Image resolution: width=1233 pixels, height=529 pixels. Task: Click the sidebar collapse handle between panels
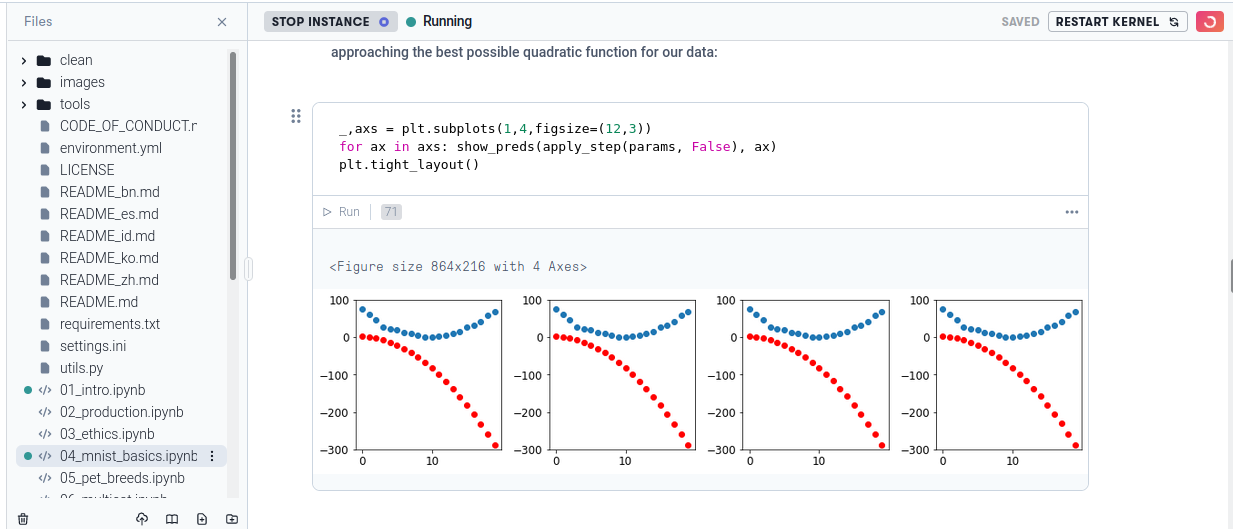[248, 268]
